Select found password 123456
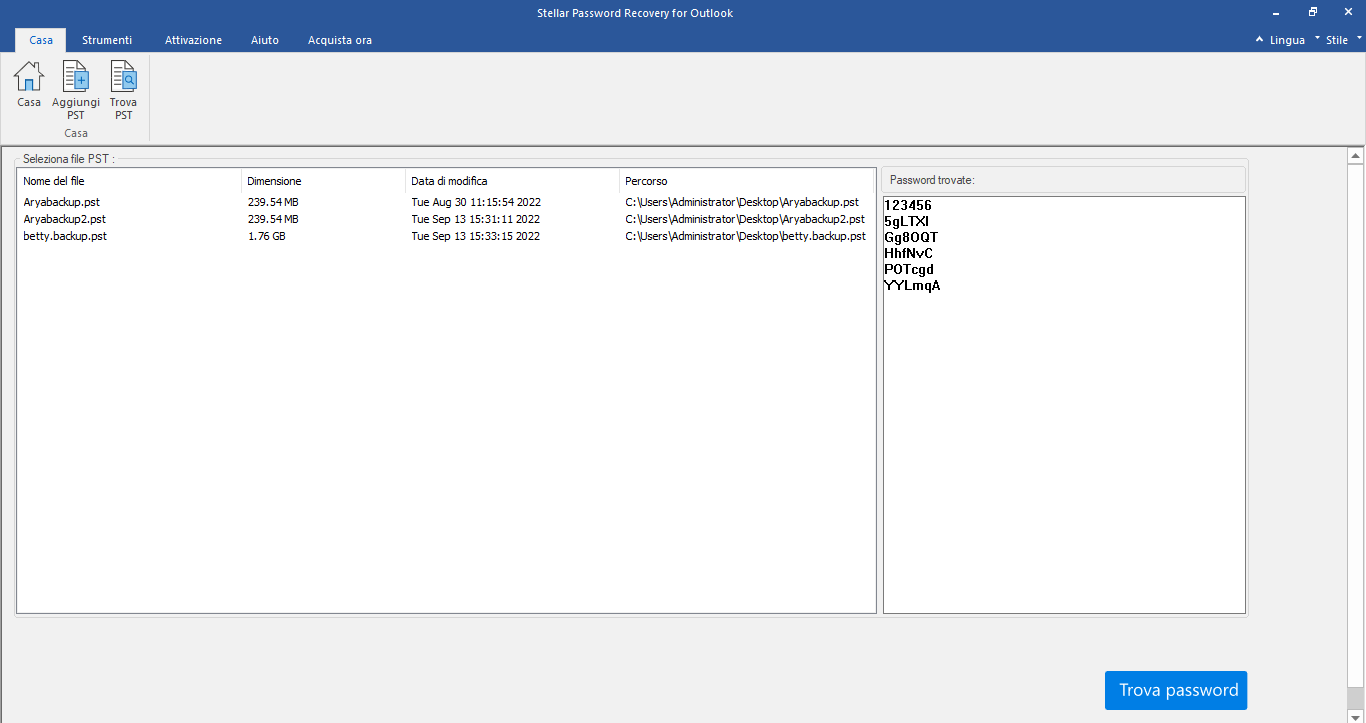1366x723 pixels. pos(908,205)
